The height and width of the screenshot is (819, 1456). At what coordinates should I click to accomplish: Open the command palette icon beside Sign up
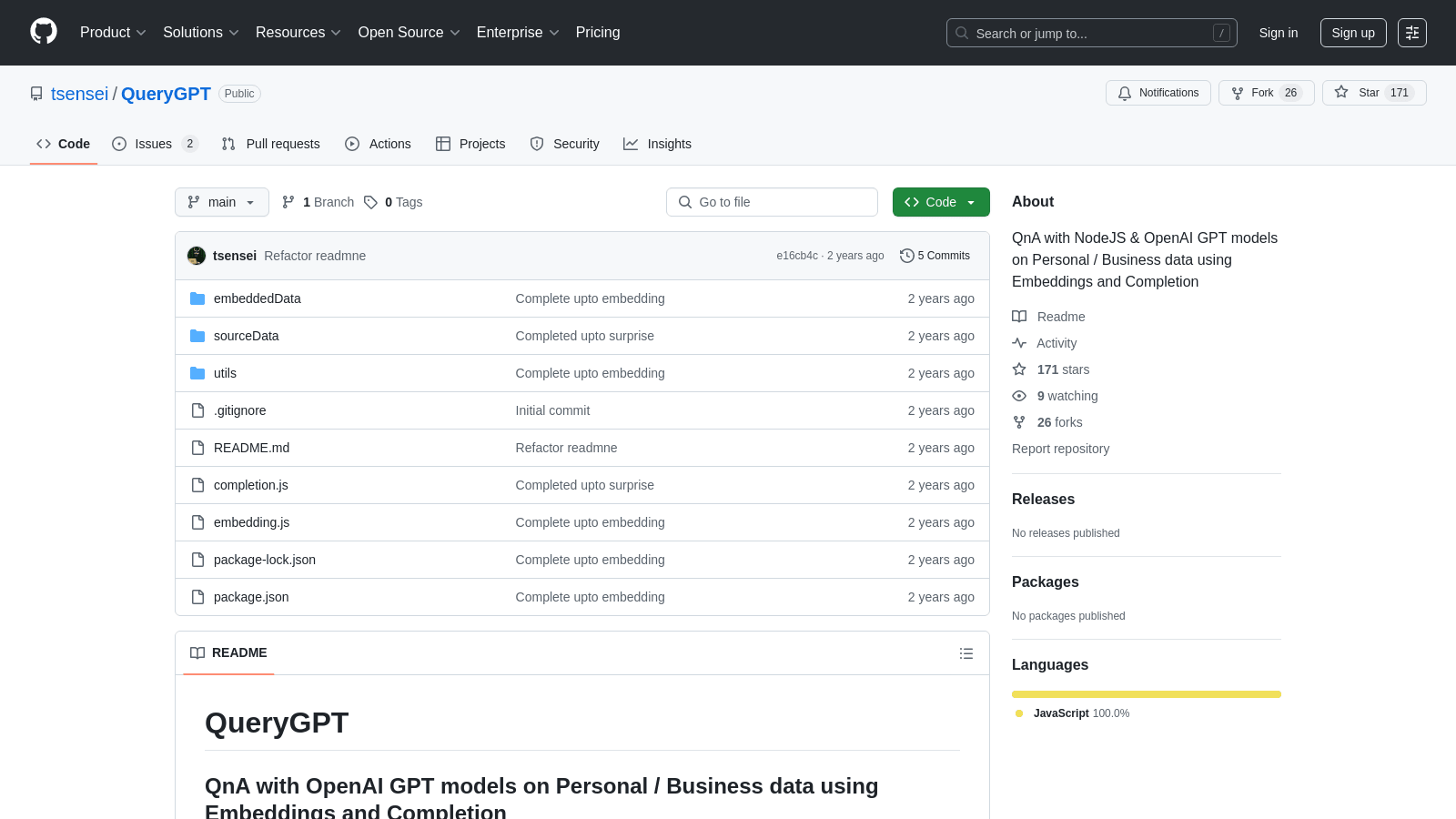[1412, 32]
